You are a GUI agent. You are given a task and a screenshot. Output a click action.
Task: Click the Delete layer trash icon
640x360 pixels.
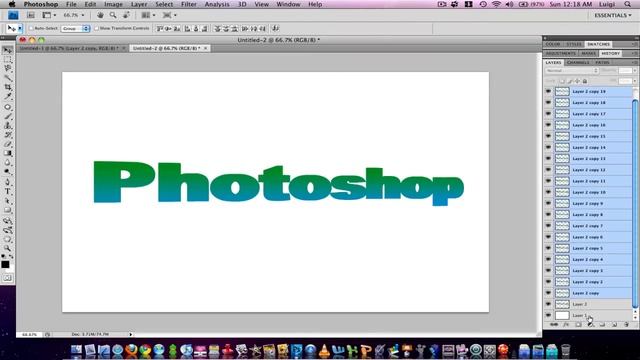tap(627, 324)
